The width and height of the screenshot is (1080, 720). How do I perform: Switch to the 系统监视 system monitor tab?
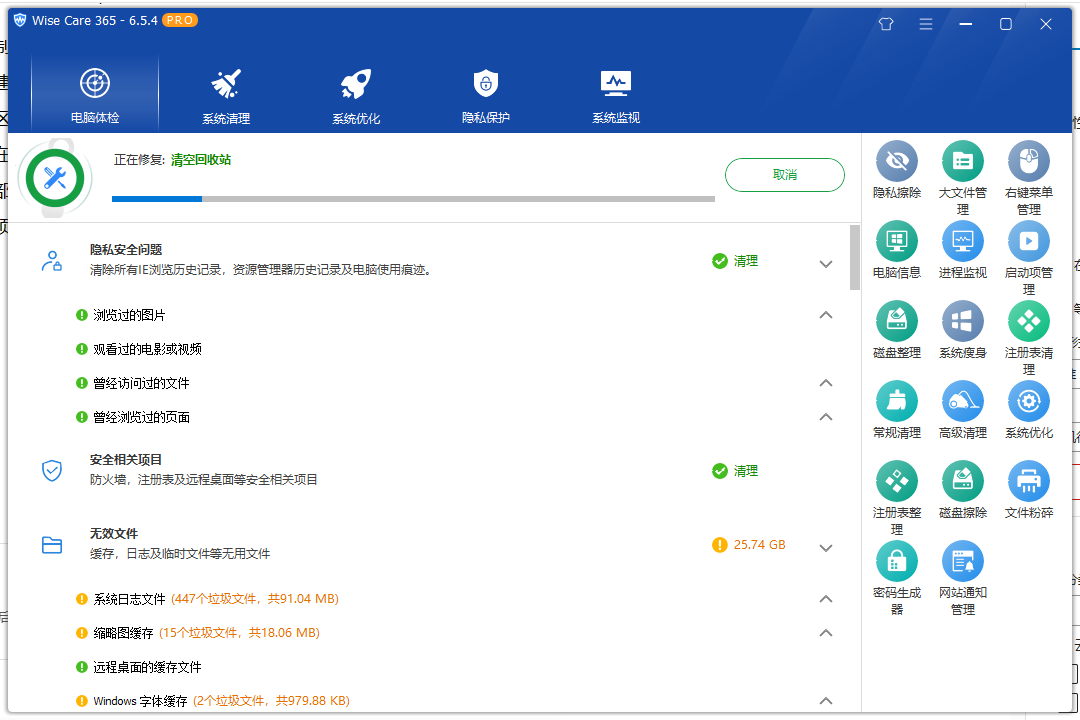[616, 96]
